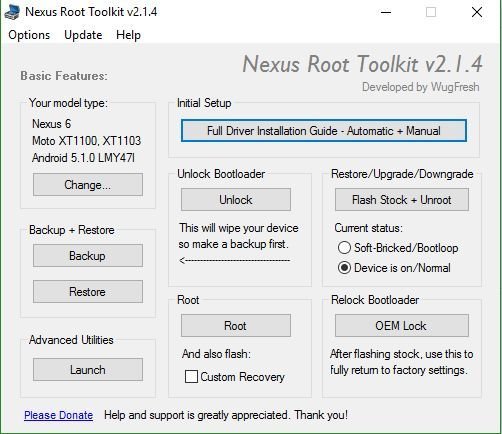Click Flash Stock + Unroot button
This screenshot has width=502, height=434.
[x=402, y=200]
